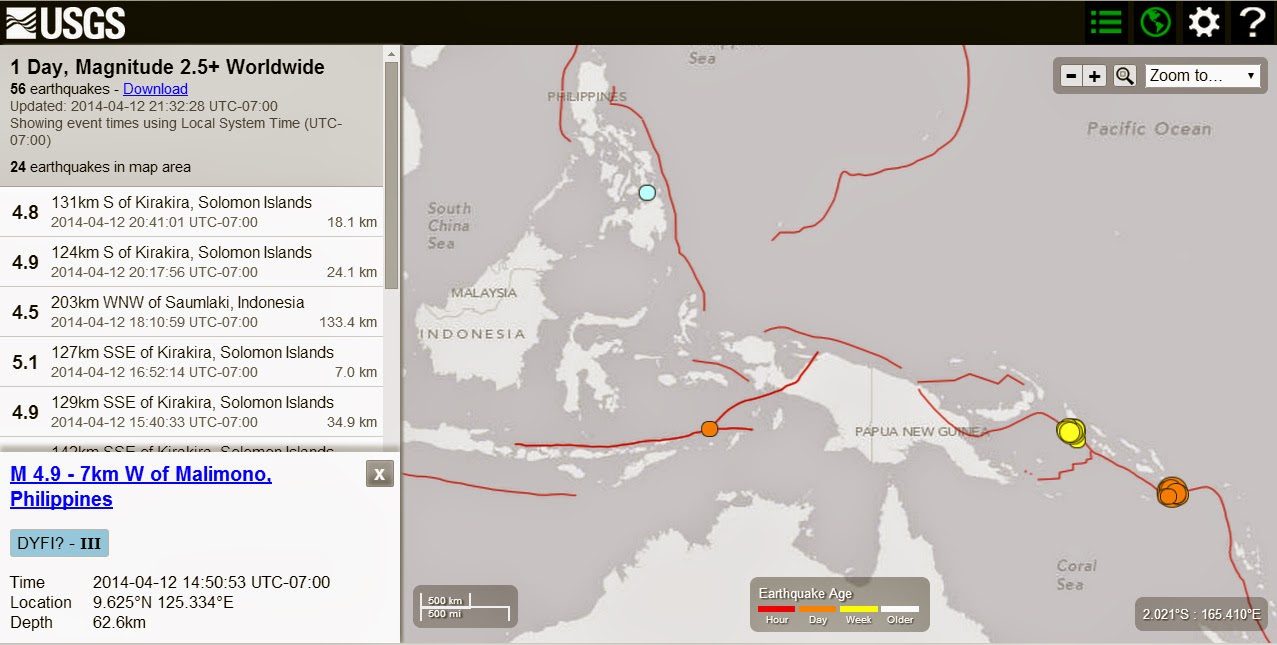The width and height of the screenshot is (1277, 645).
Task: Activate the box zoom magnifier tool
Action: pyautogui.click(x=1123, y=74)
